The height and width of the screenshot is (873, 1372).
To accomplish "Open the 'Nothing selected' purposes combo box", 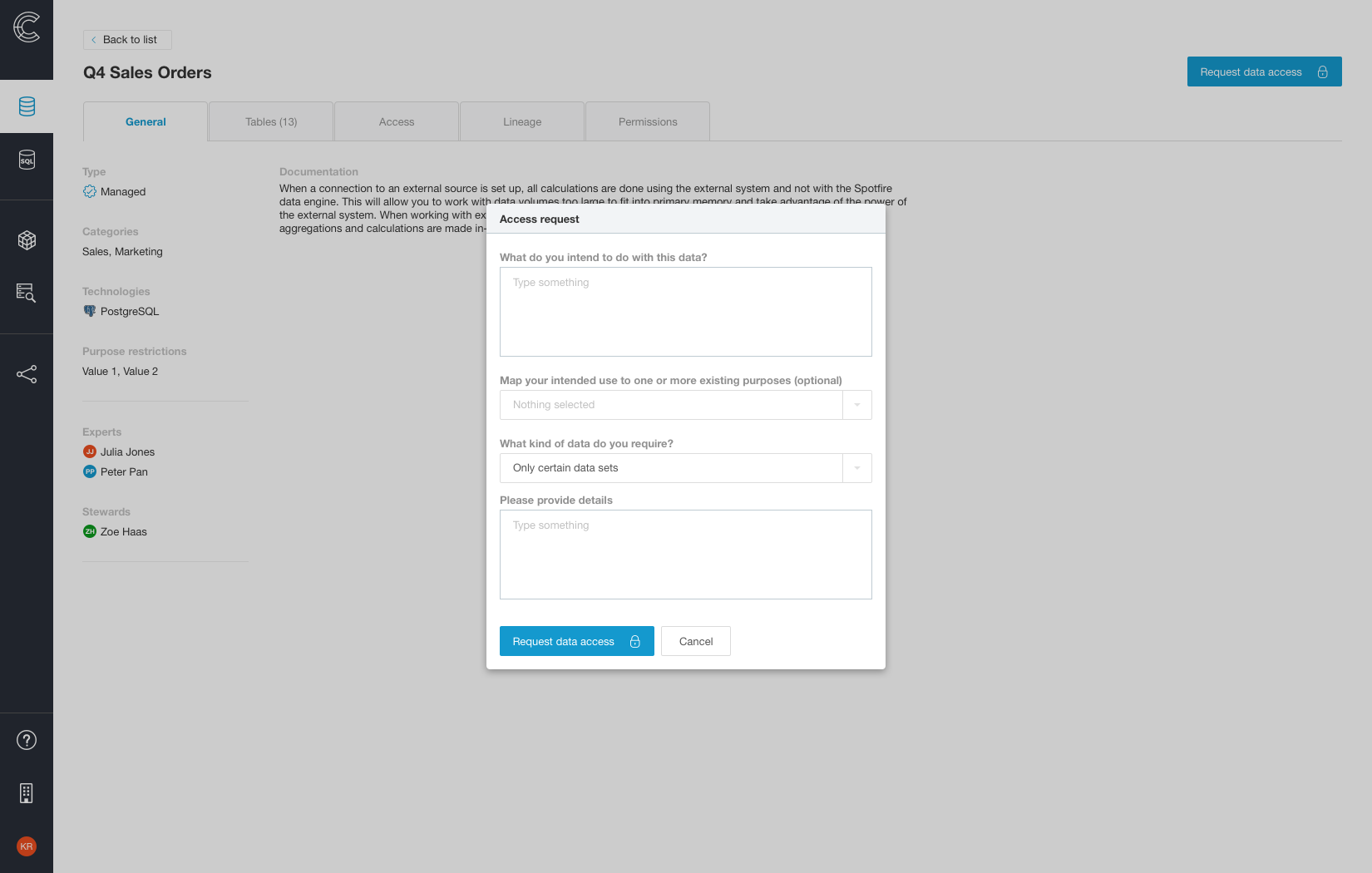I will [686, 405].
